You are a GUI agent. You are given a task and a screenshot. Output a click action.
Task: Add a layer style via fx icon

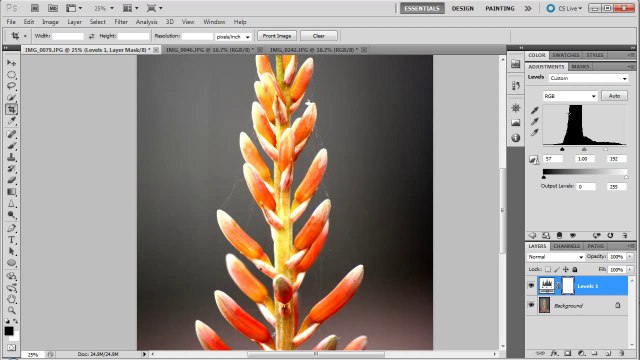(x=554, y=353)
